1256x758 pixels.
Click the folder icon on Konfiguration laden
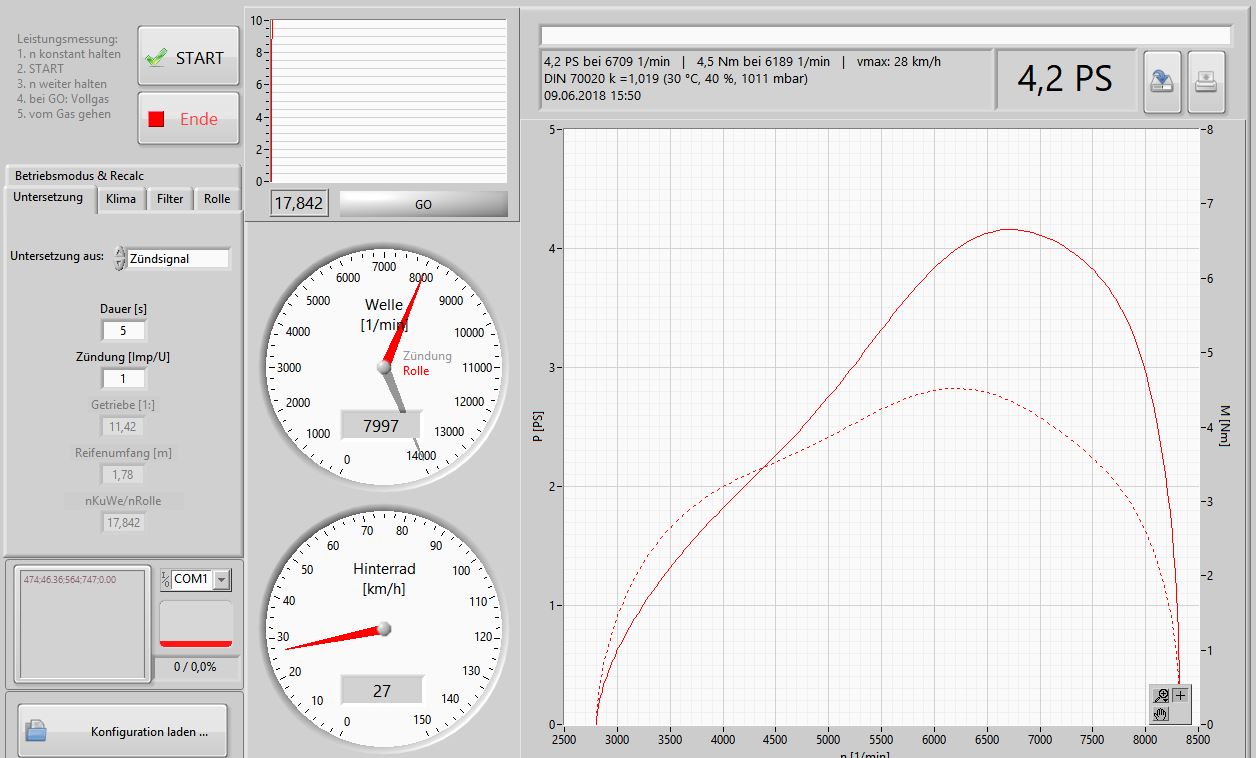[x=36, y=730]
